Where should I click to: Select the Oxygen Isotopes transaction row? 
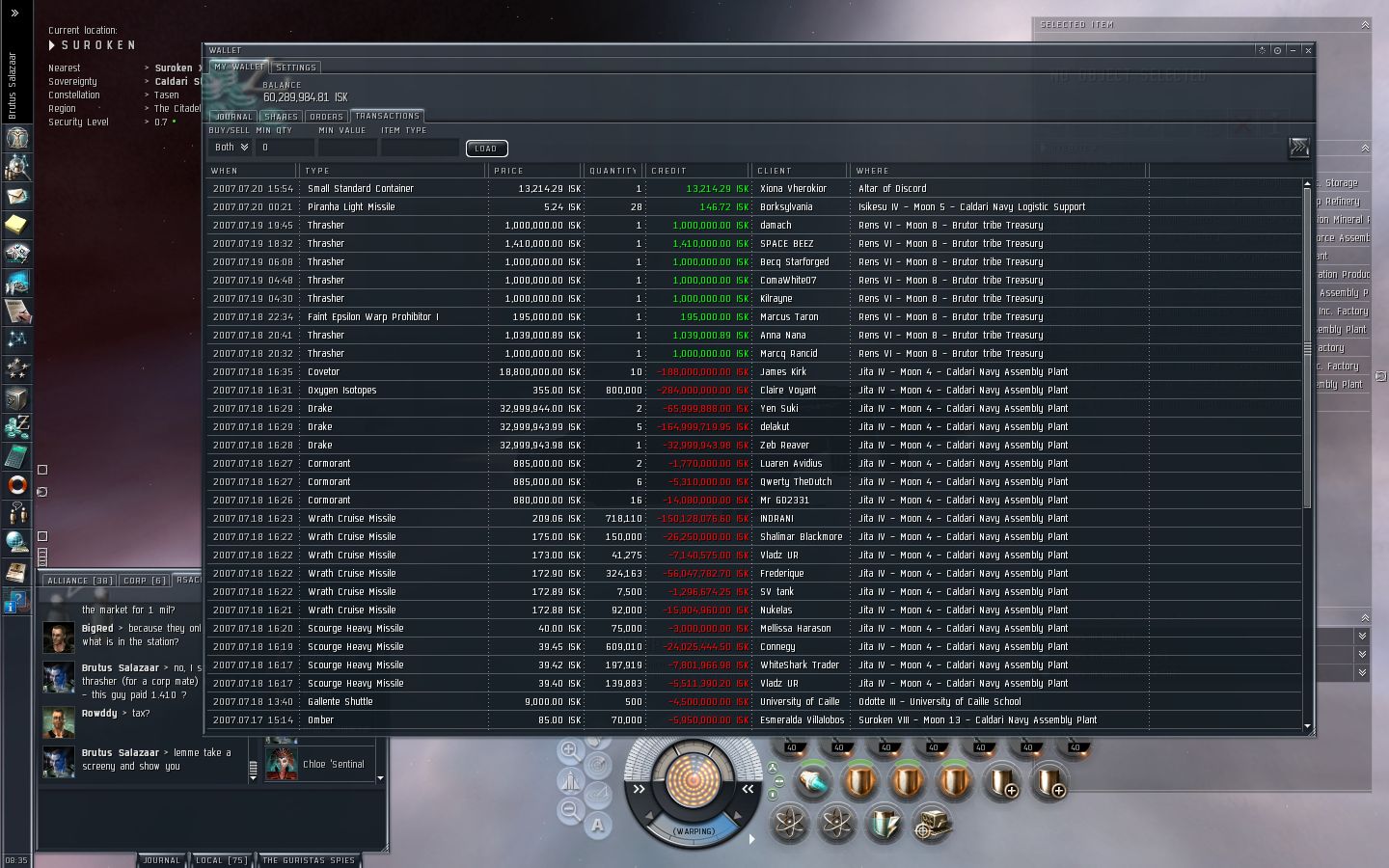[754, 391]
